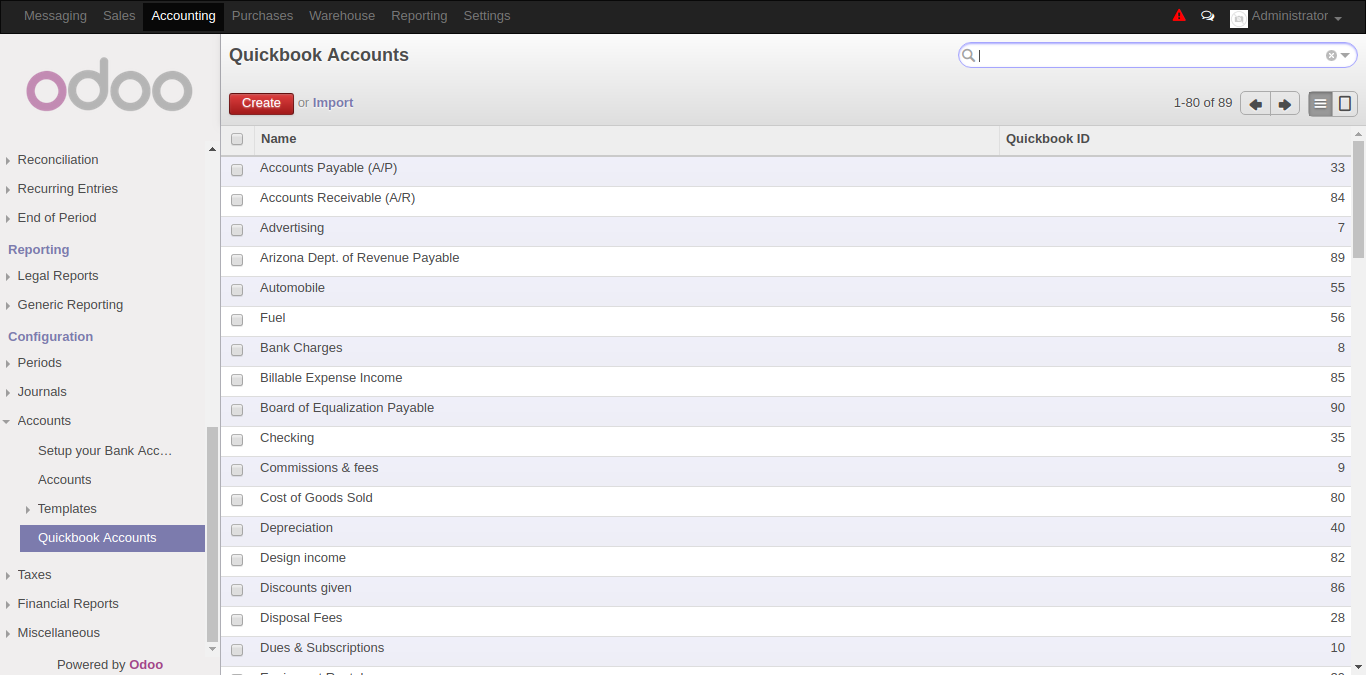This screenshot has width=1366, height=675.
Task: Click the sidebar scroll up arrow
Action: click(212, 149)
